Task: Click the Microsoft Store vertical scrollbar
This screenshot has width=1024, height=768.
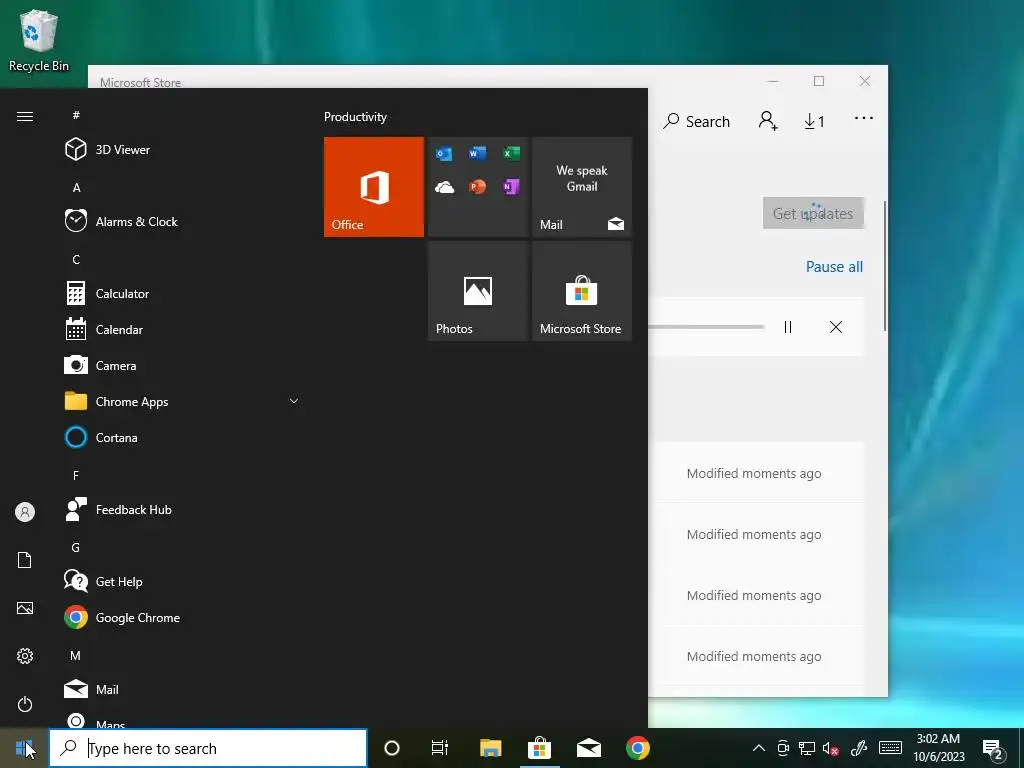Action: pyautogui.click(x=885, y=266)
